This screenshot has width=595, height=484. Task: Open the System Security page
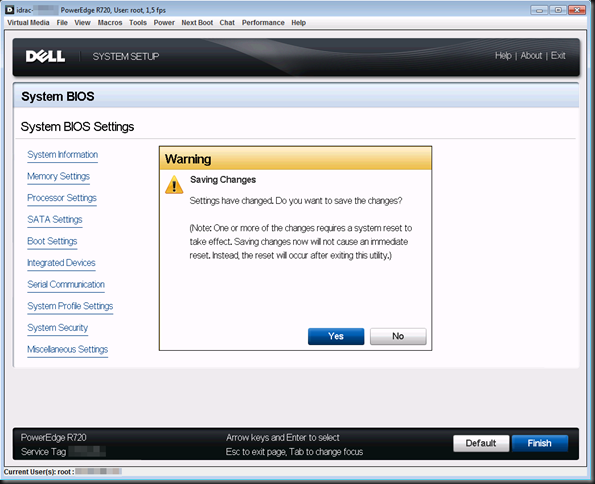(57, 328)
